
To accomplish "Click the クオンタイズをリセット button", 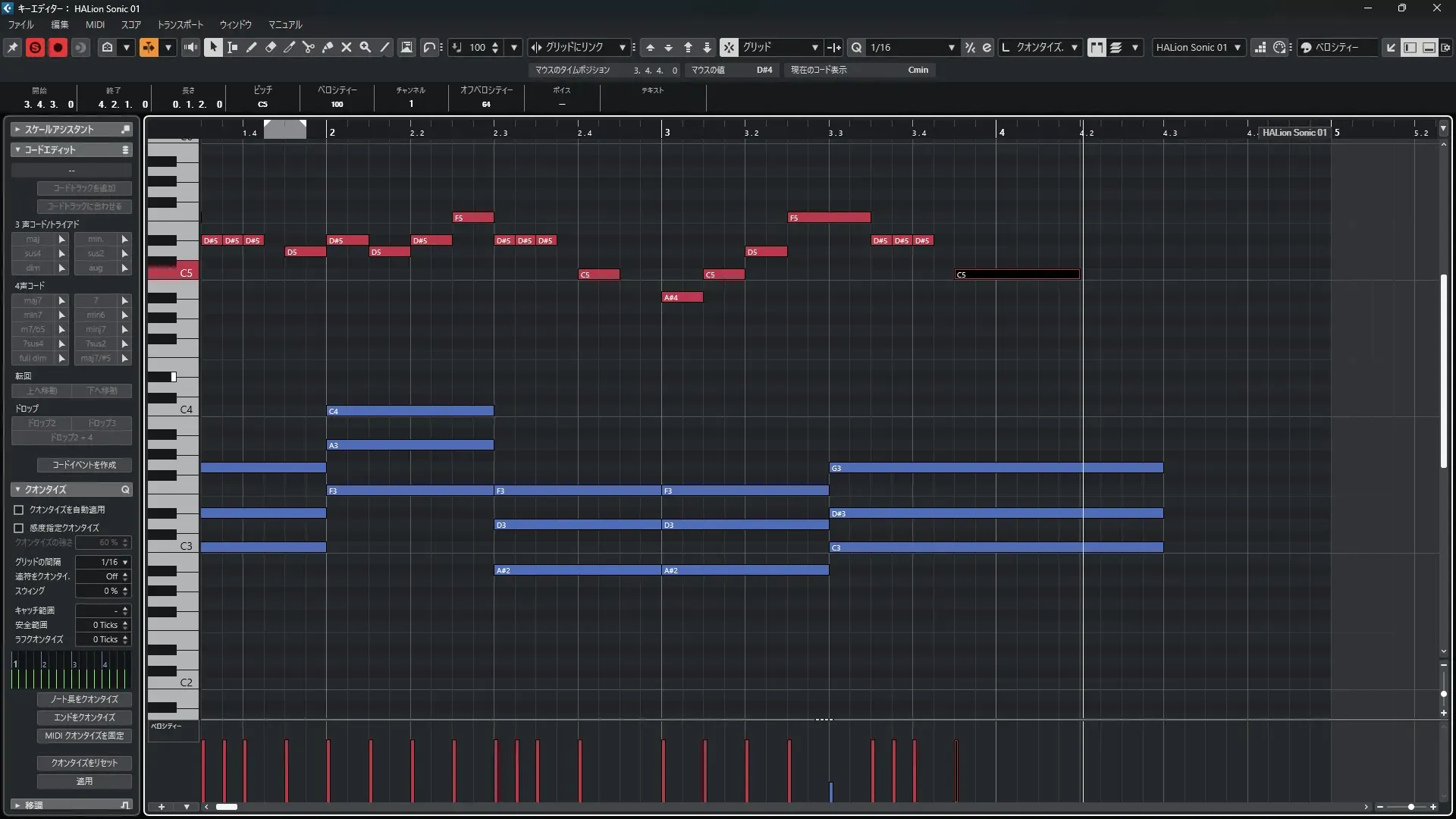I will 84,763.
